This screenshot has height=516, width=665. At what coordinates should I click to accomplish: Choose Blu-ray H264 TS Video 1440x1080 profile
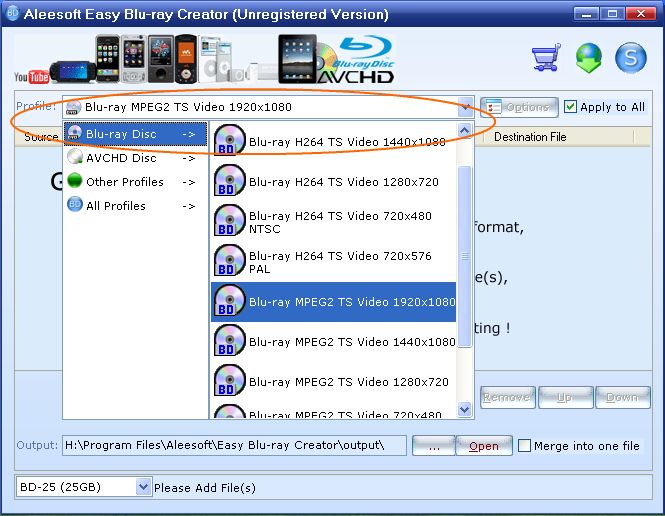point(333,140)
